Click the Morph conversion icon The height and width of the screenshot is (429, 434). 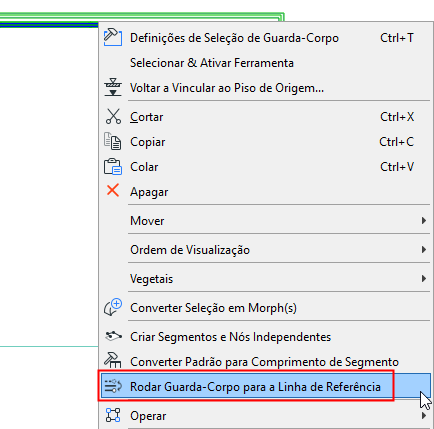tap(113, 307)
